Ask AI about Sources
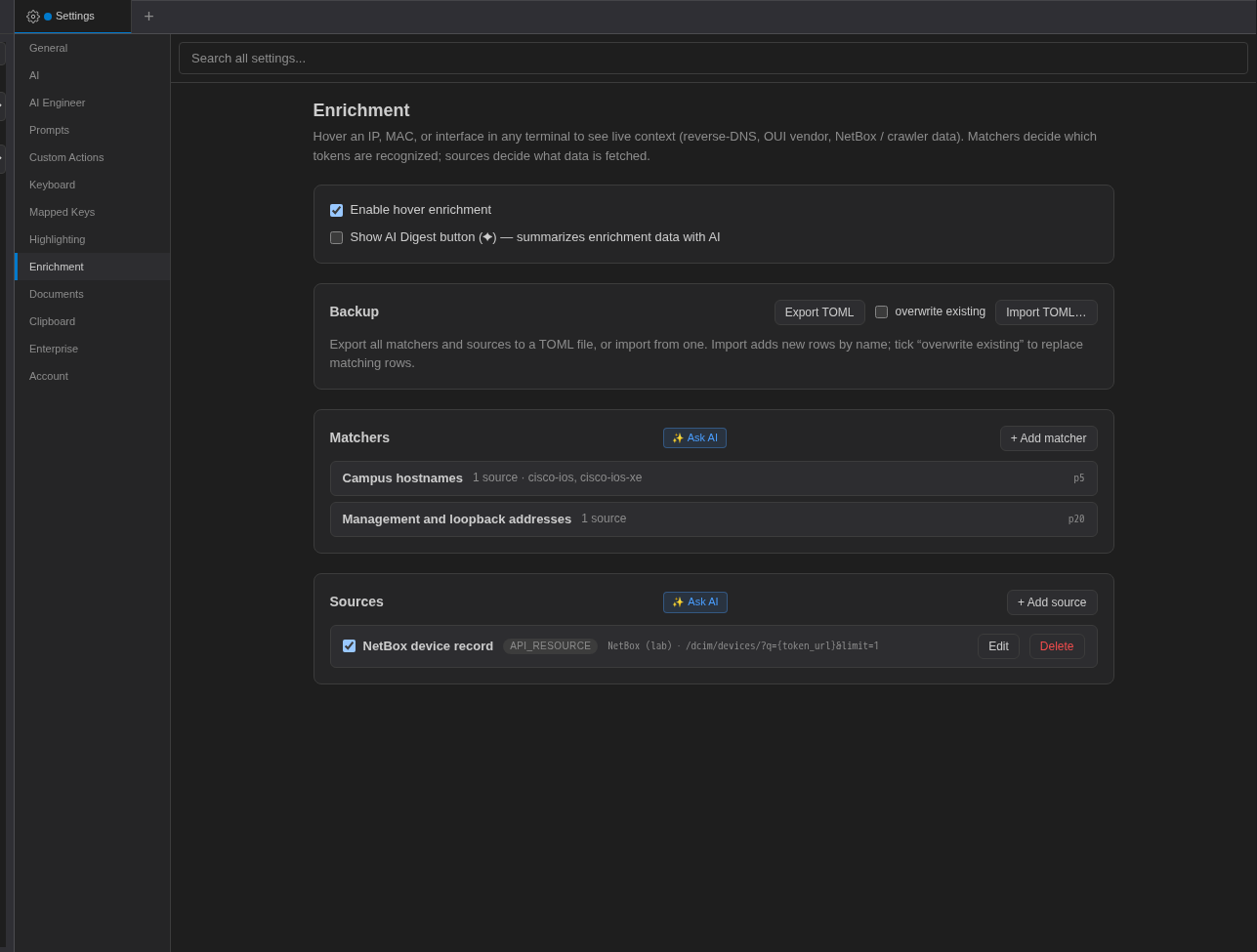 pos(695,602)
